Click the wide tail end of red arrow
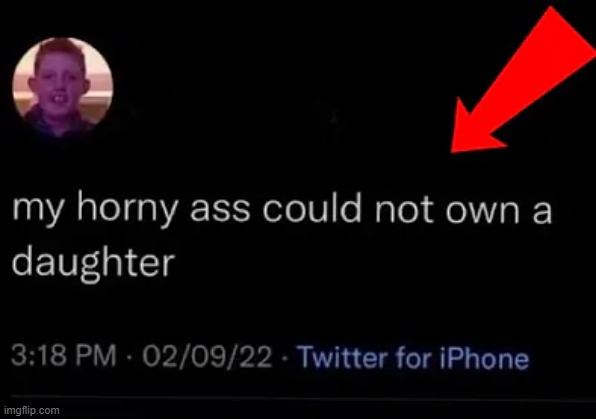Image resolution: width=596 pixels, height=419 pixels. (x=570, y=34)
